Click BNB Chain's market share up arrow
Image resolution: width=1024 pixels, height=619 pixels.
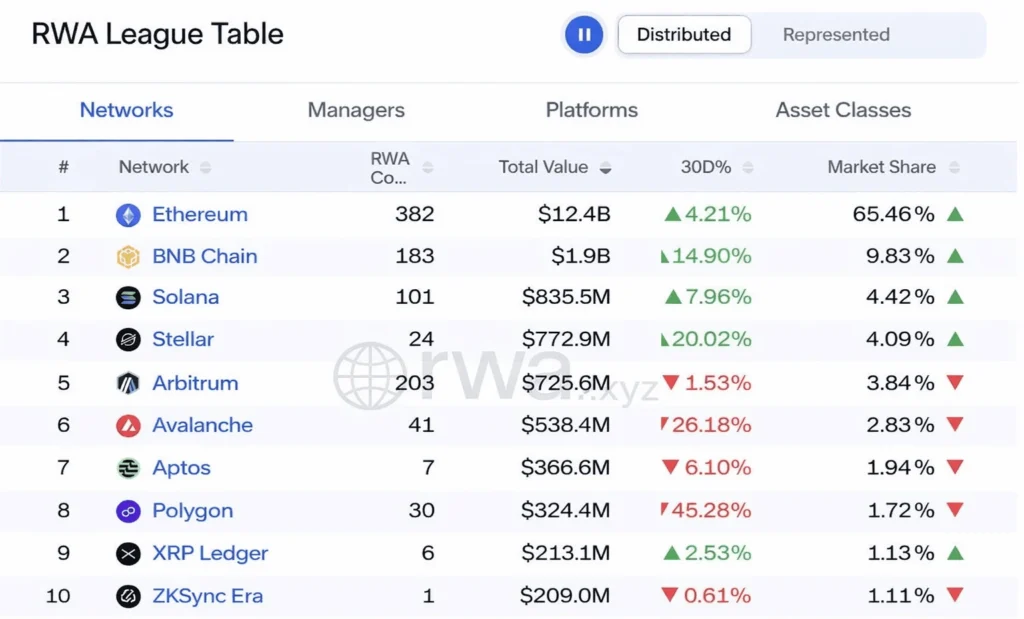[x=955, y=256]
